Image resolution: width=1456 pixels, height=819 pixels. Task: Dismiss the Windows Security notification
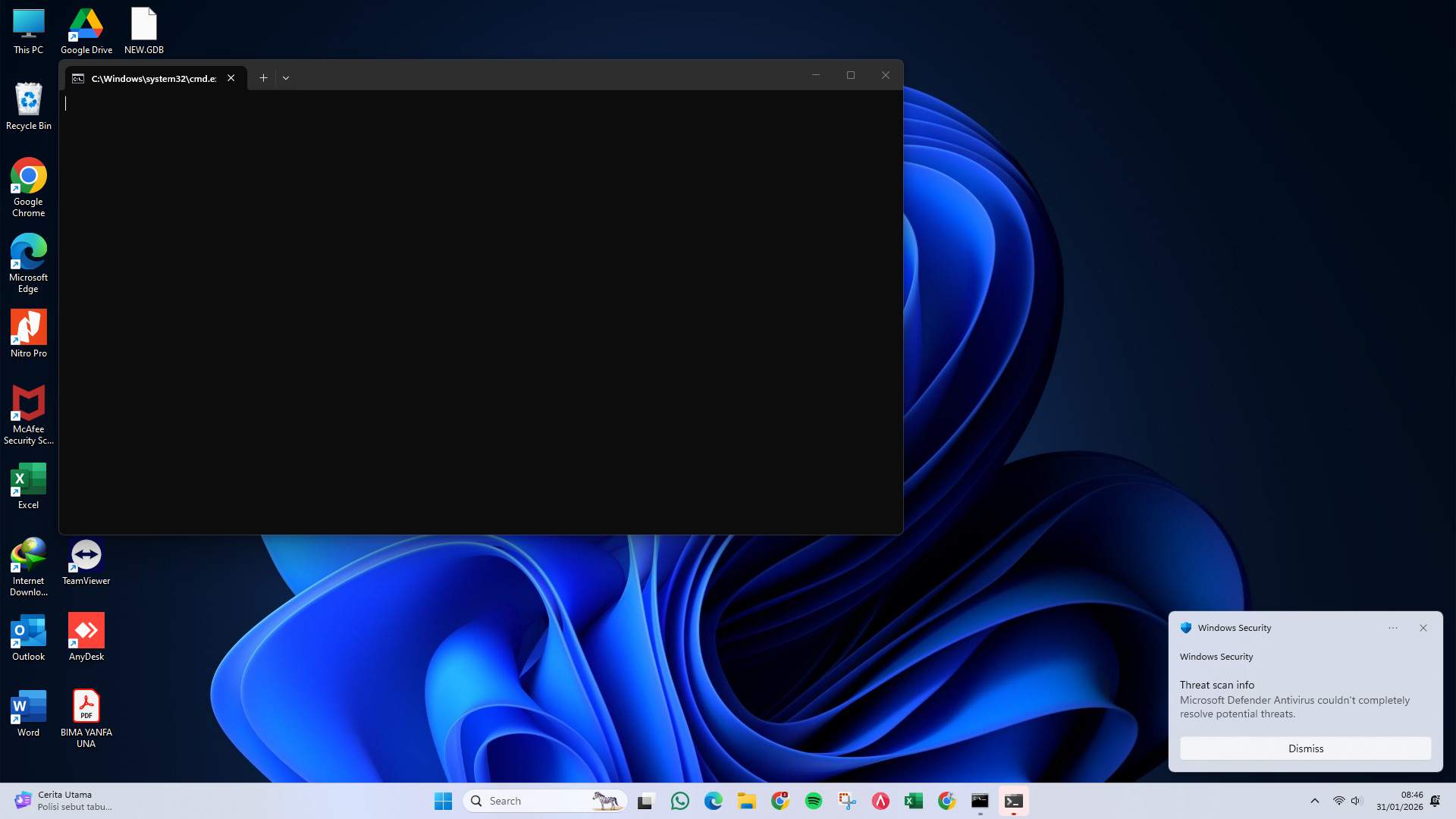[1304, 748]
